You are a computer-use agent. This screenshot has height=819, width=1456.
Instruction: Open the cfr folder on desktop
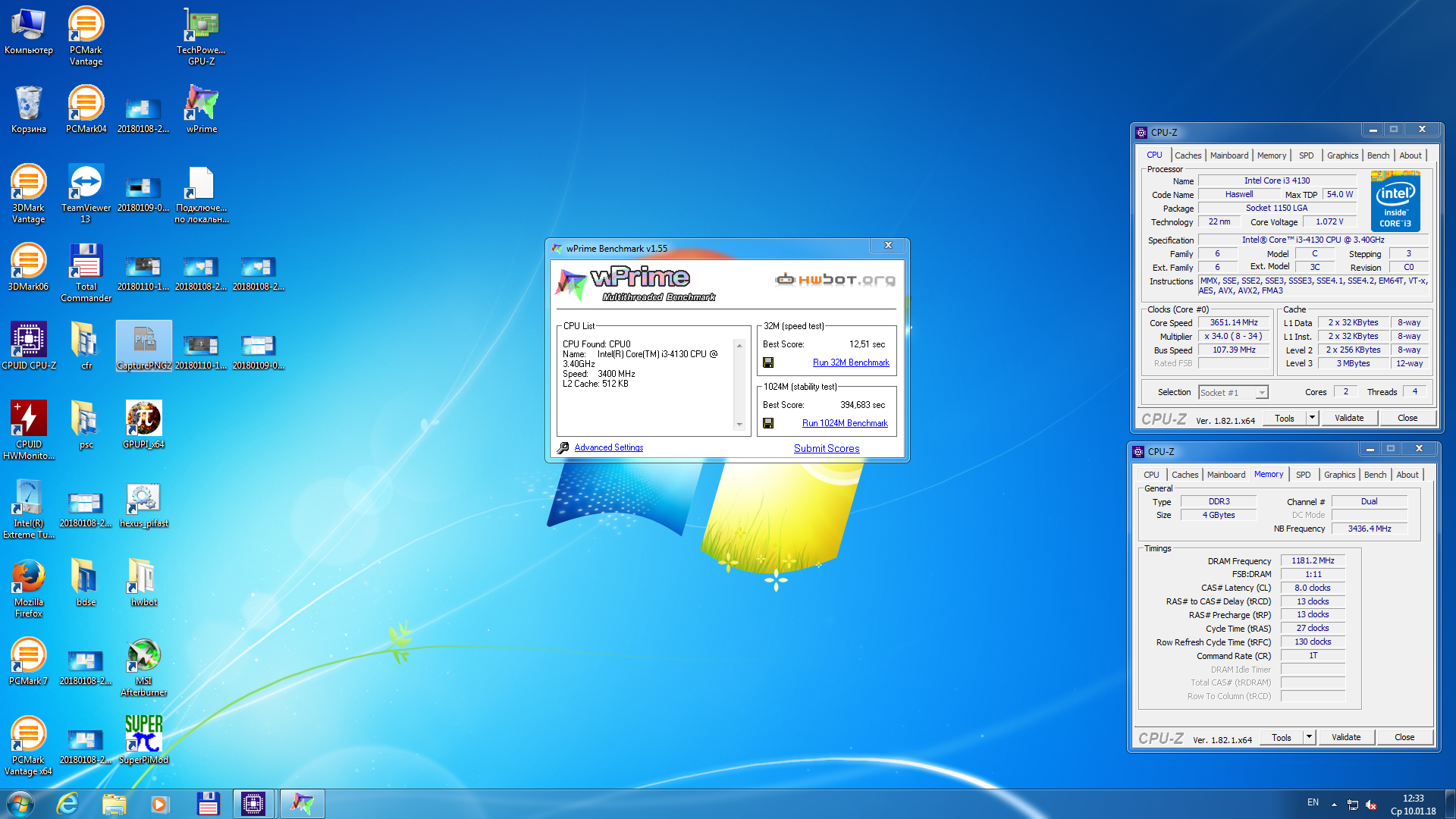coord(86,346)
